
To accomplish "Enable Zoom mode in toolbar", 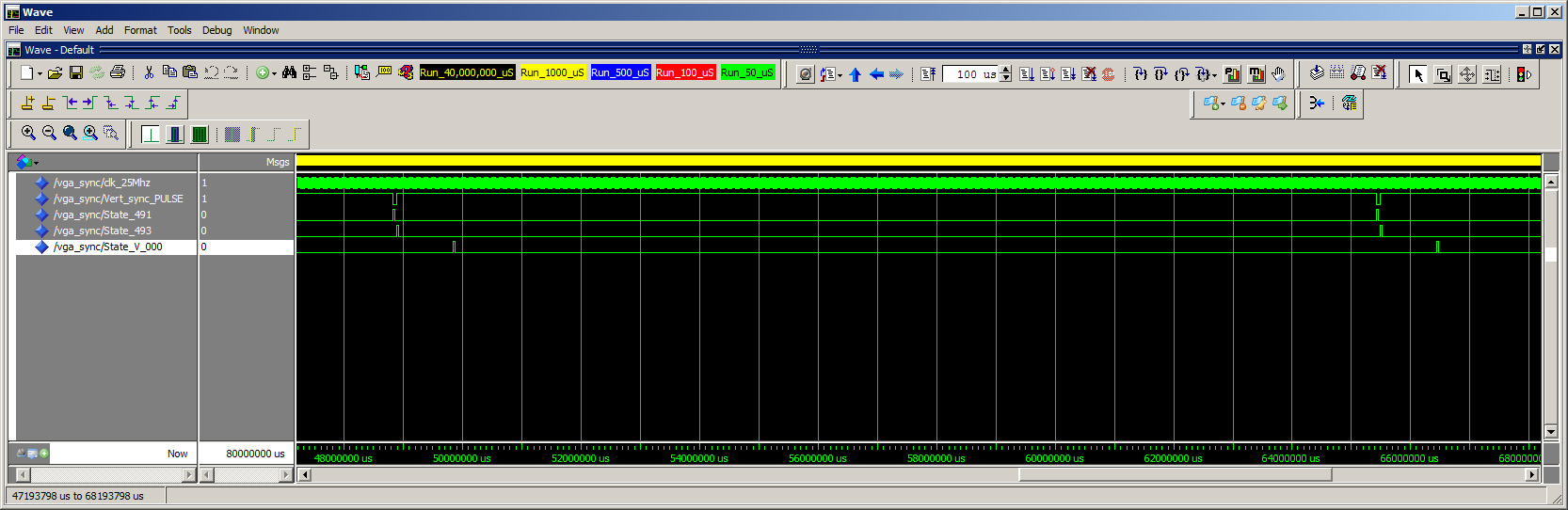I will coord(1443,74).
